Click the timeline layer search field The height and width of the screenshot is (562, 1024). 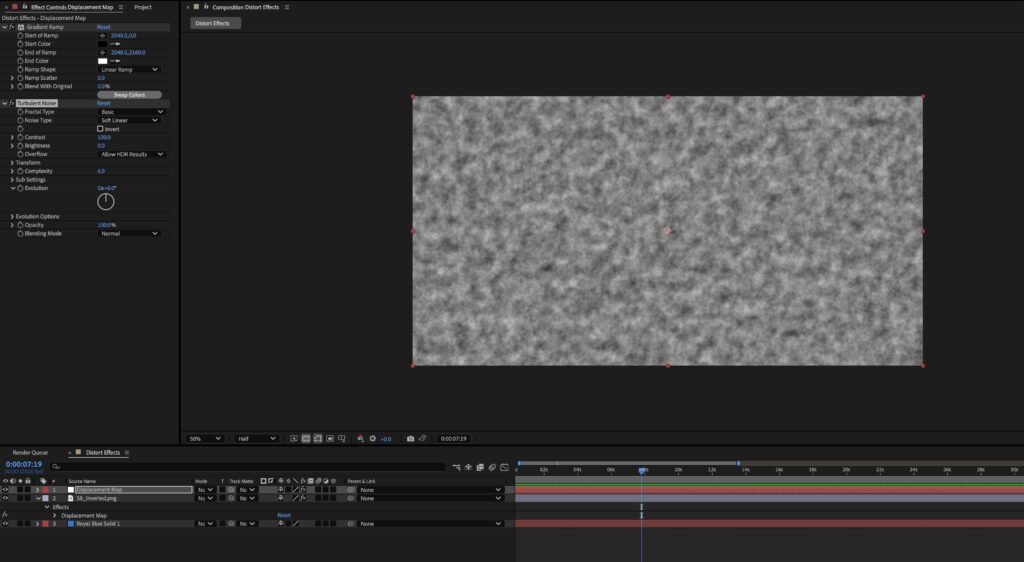(249, 467)
